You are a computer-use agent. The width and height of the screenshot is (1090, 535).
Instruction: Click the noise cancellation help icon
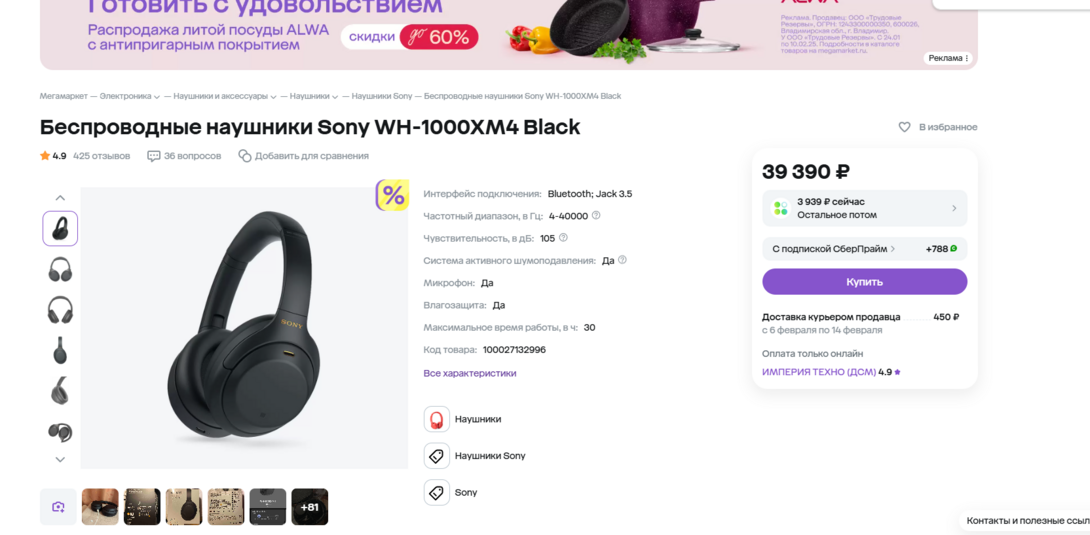pos(622,260)
